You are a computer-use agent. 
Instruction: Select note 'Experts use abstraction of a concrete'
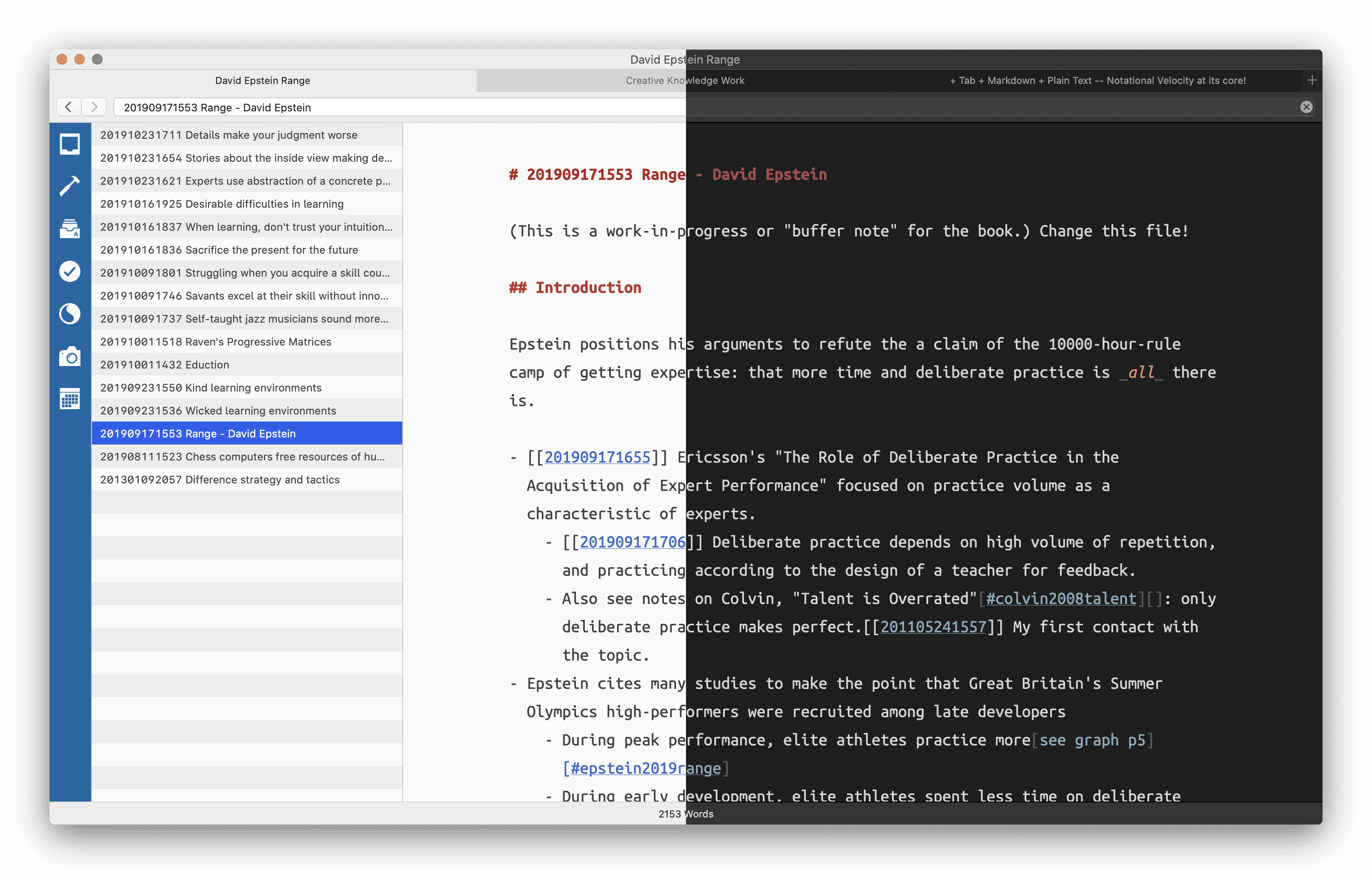[247, 181]
